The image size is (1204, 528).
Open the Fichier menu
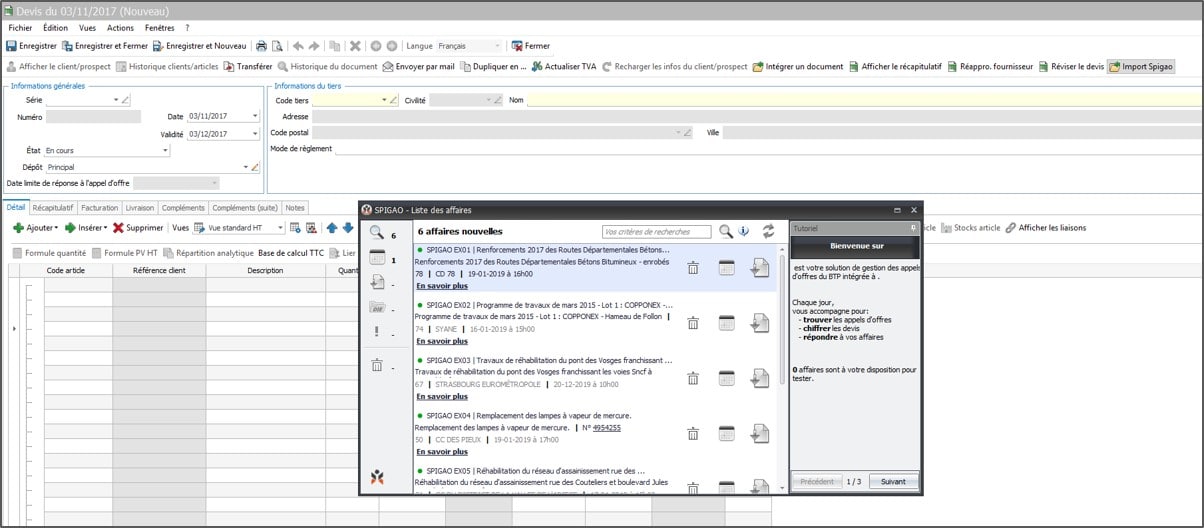(x=20, y=28)
